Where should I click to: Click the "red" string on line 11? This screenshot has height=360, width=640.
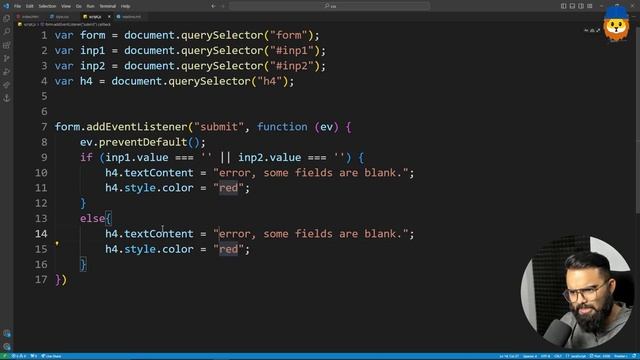(229, 188)
